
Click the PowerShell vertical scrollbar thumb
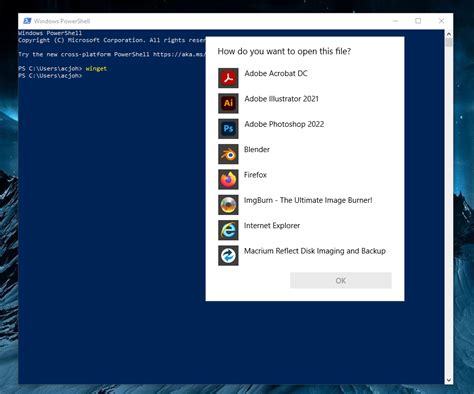(449, 42)
